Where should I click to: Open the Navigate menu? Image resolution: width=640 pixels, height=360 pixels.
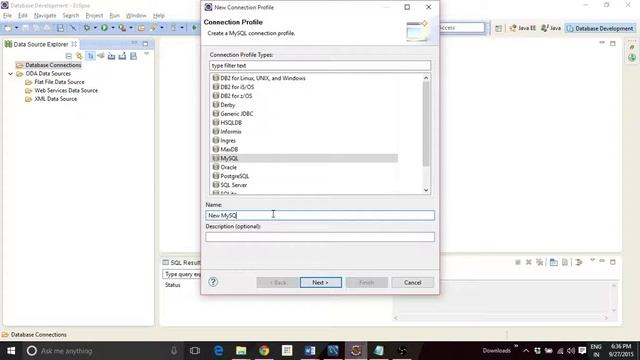point(45,16)
